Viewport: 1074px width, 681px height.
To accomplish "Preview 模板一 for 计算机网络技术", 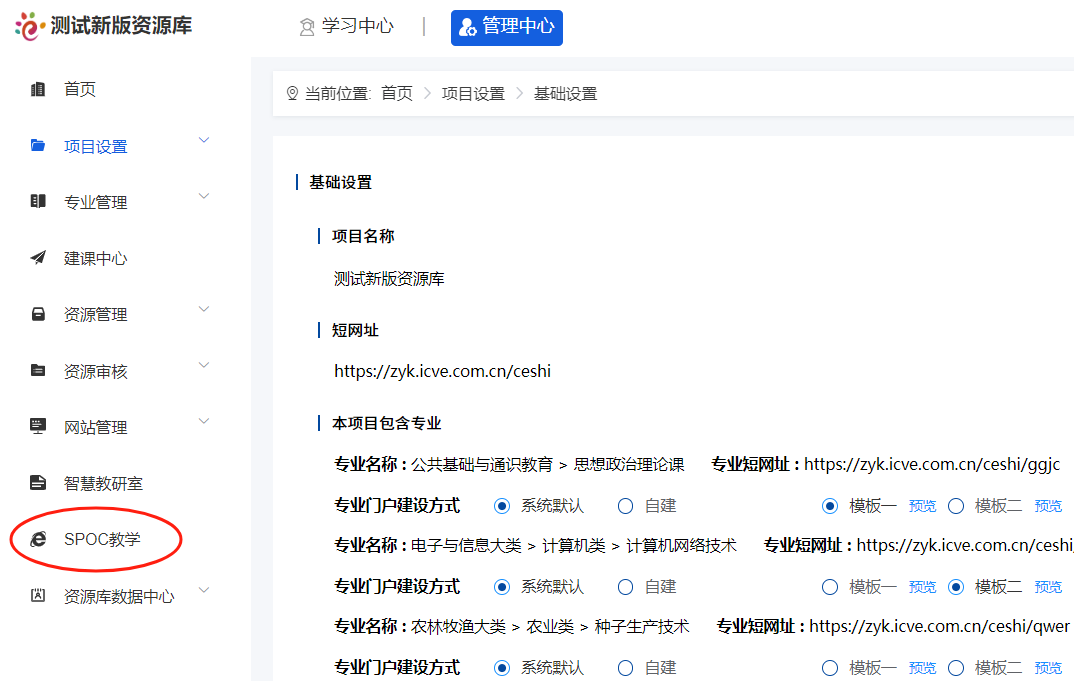I will (x=923, y=587).
